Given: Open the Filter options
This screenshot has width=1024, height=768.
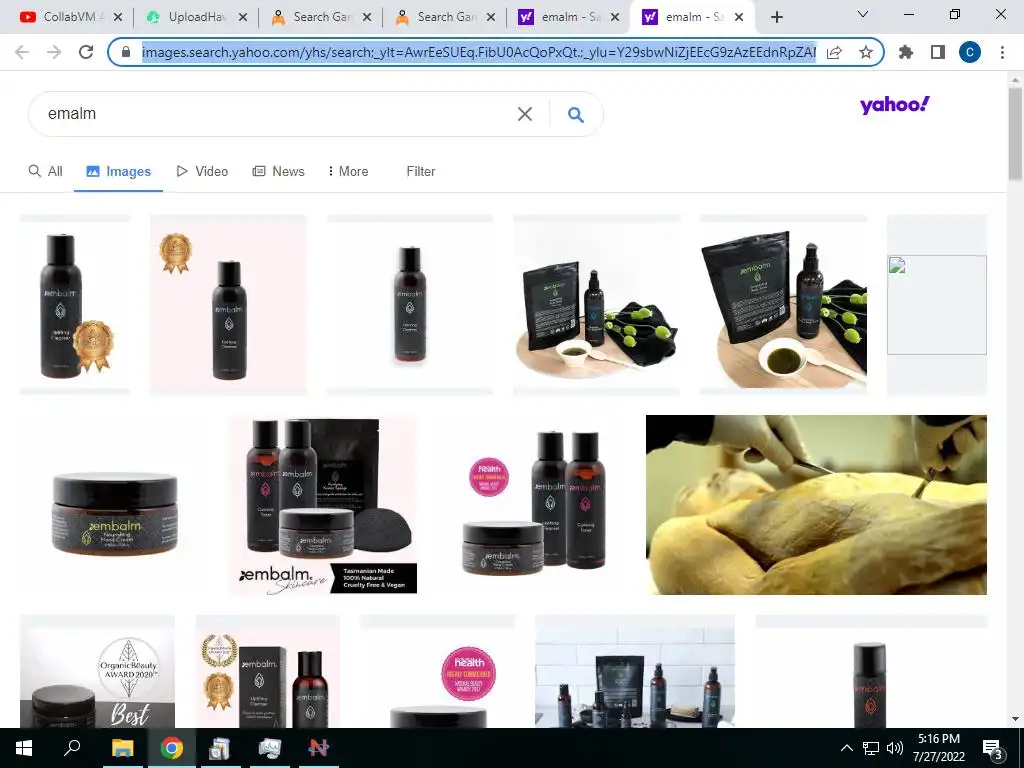Looking at the screenshot, I should point(421,171).
